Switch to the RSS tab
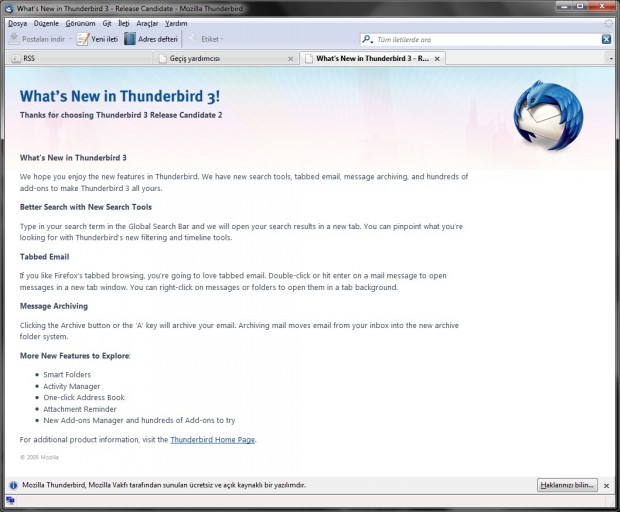The image size is (620, 512). [79, 59]
